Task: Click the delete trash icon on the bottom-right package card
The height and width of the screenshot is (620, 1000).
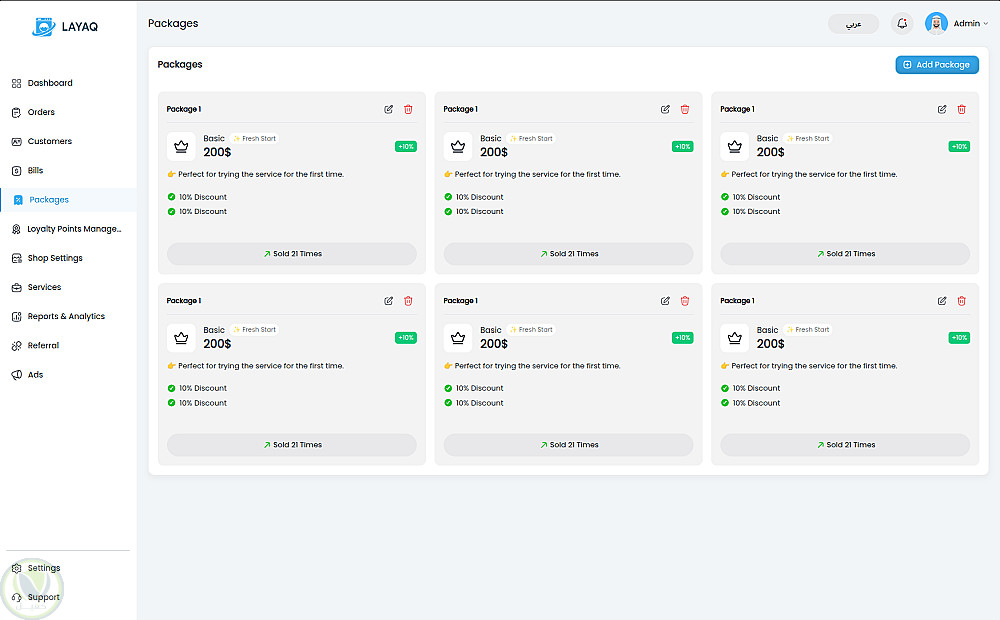Action: click(962, 300)
